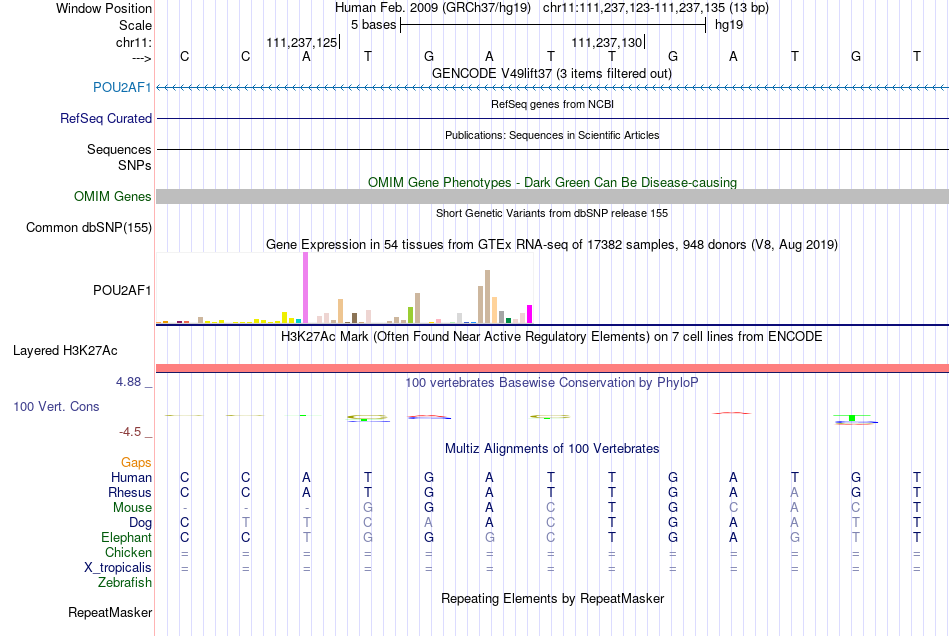The image size is (950, 636).
Task: Click the RefSeq genes from NCBI title
Action: point(552,104)
